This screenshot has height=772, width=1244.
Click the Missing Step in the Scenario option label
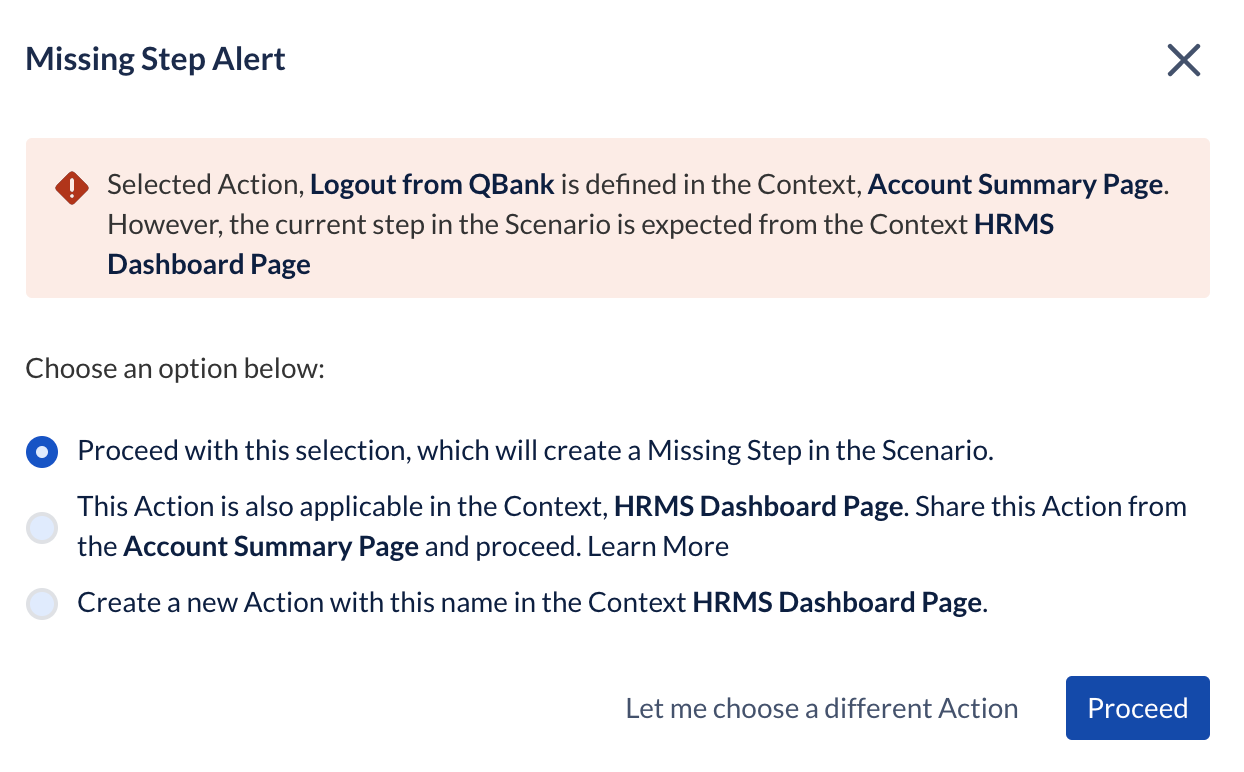tap(535, 451)
